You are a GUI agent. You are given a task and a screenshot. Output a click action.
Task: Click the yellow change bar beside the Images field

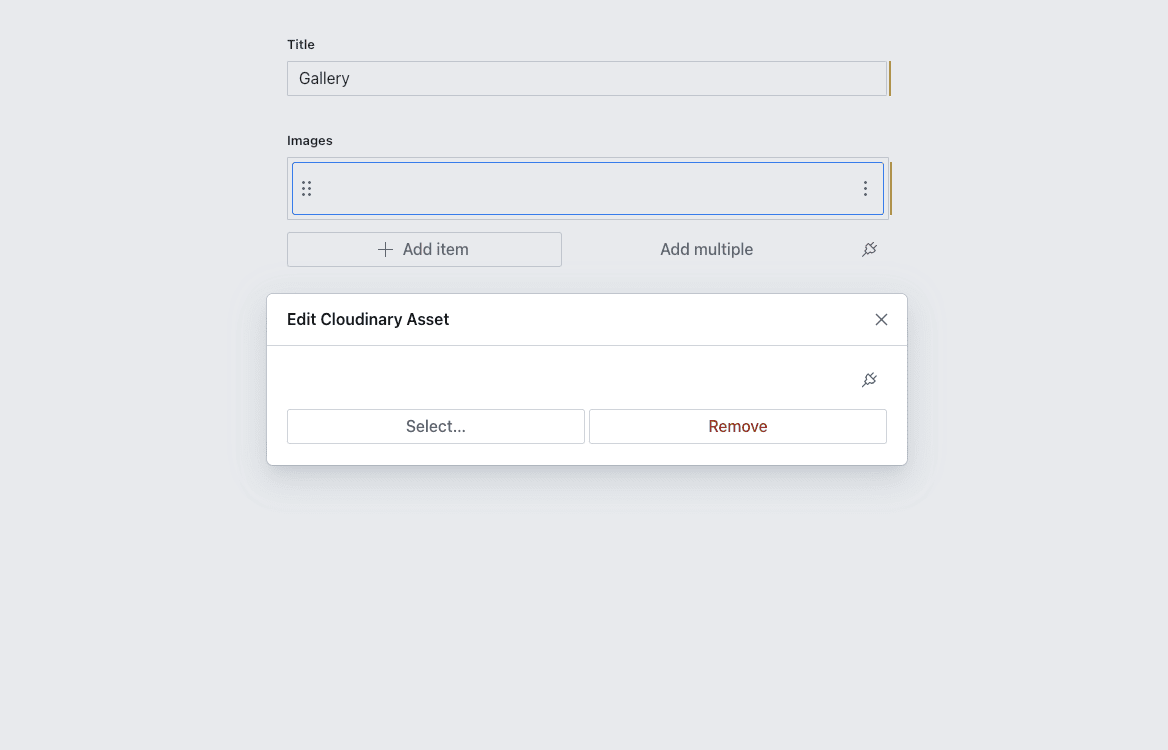click(x=890, y=187)
